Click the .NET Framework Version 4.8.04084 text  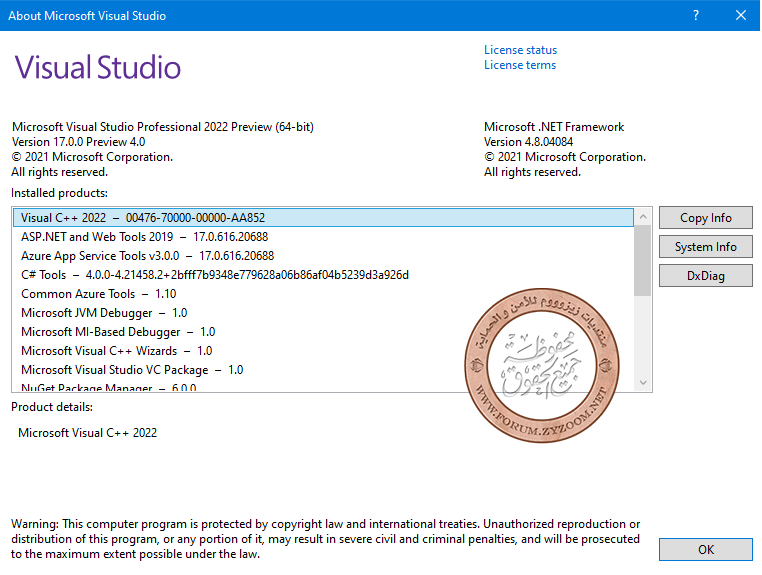528,142
